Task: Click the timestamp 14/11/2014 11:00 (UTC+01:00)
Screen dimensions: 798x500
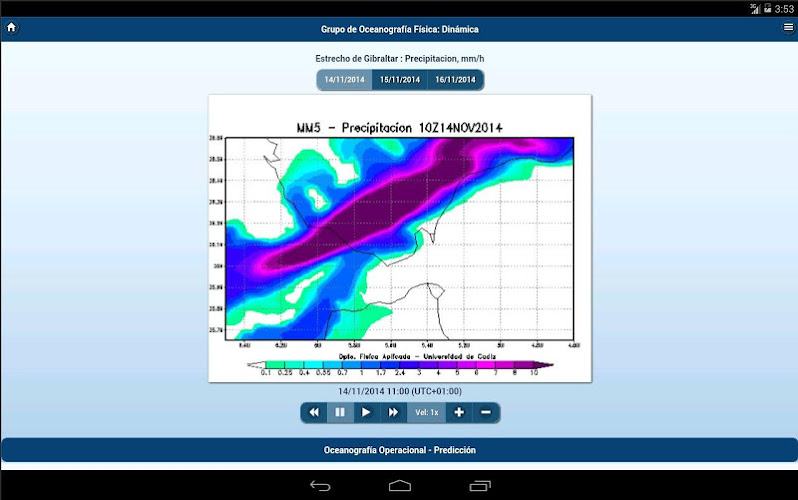Action: tap(400, 392)
